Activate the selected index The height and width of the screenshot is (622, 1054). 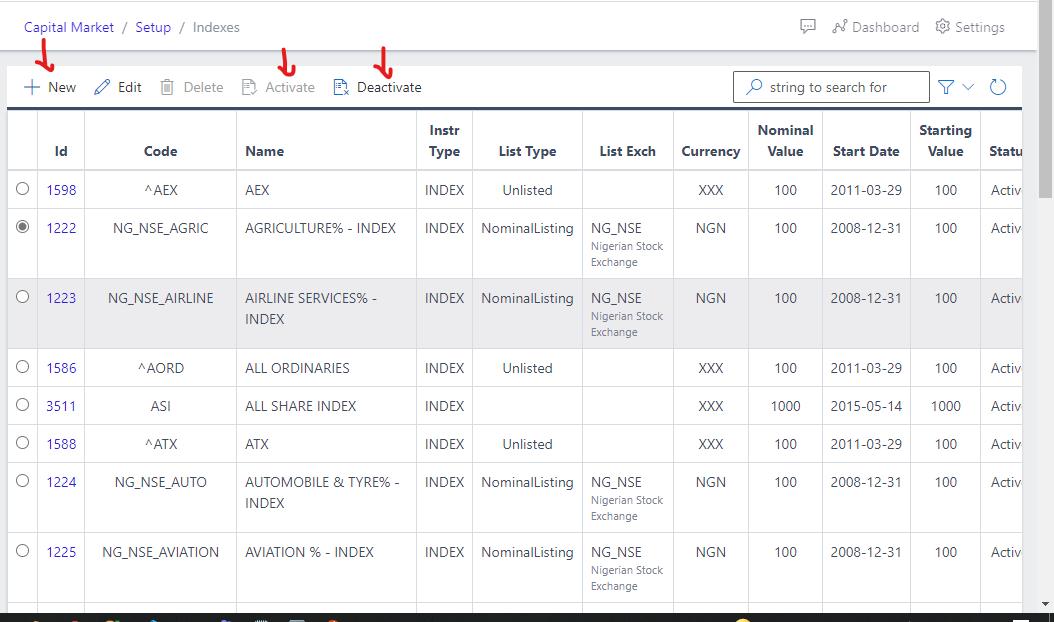(x=278, y=87)
